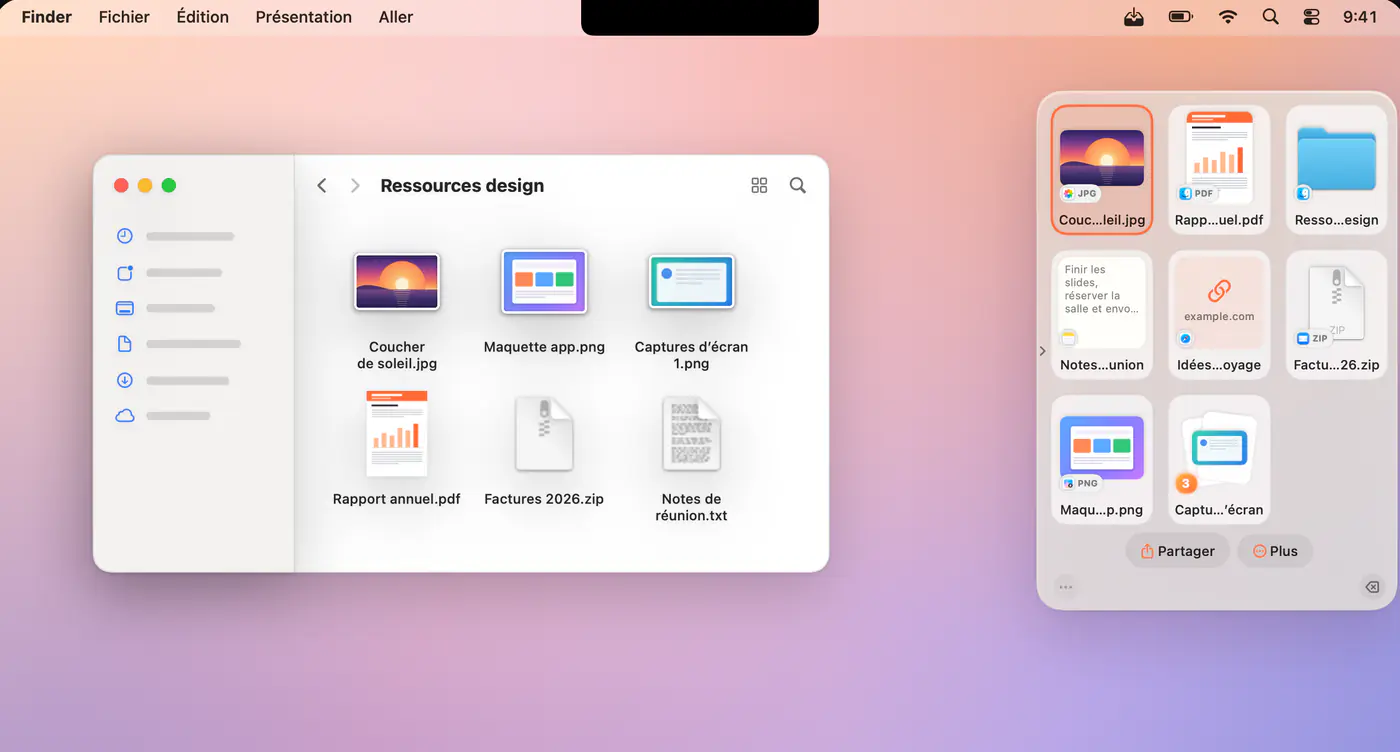Open Control Center from the menu bar
1400x752 pixels.
coord(1312,17)
